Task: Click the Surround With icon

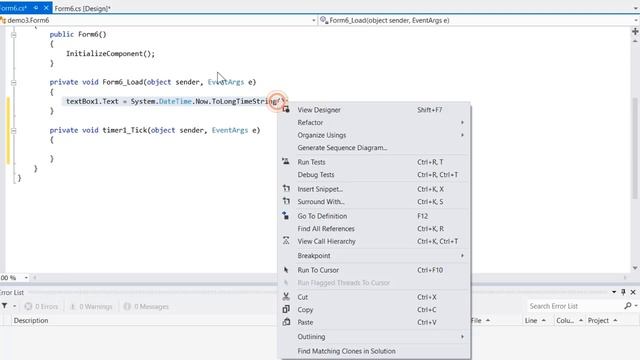Action: tap(286, 201)
